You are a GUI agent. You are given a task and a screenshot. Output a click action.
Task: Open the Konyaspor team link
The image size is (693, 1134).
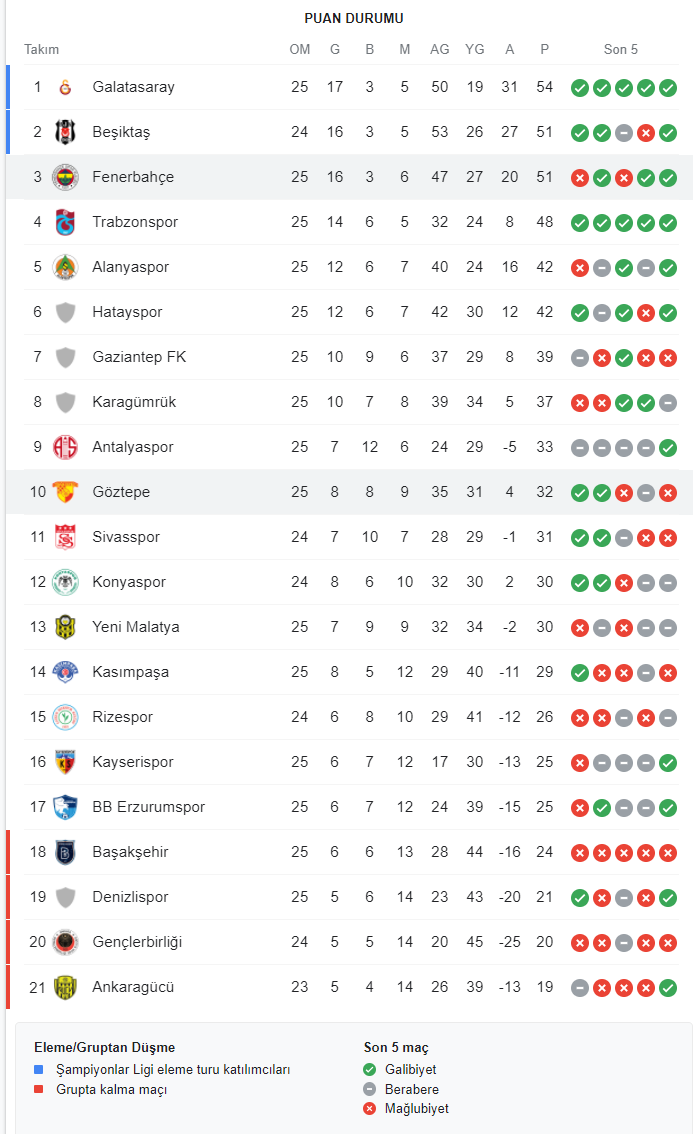click(x=129, y=582)
